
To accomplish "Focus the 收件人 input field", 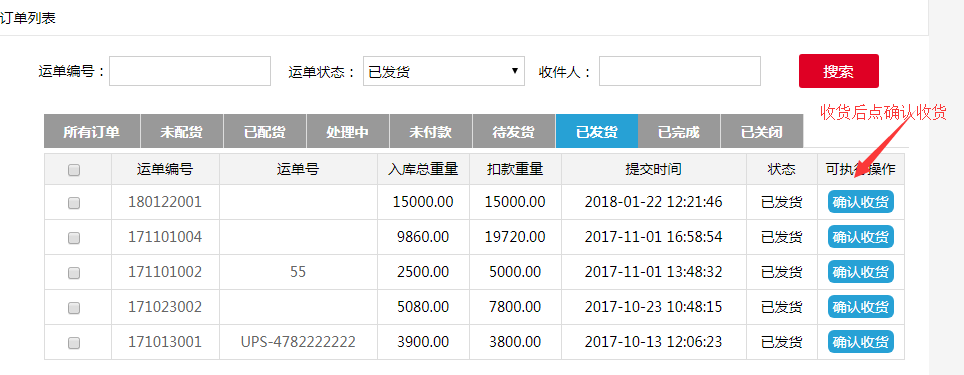I will pyautogui.click(x=680, y=71).
